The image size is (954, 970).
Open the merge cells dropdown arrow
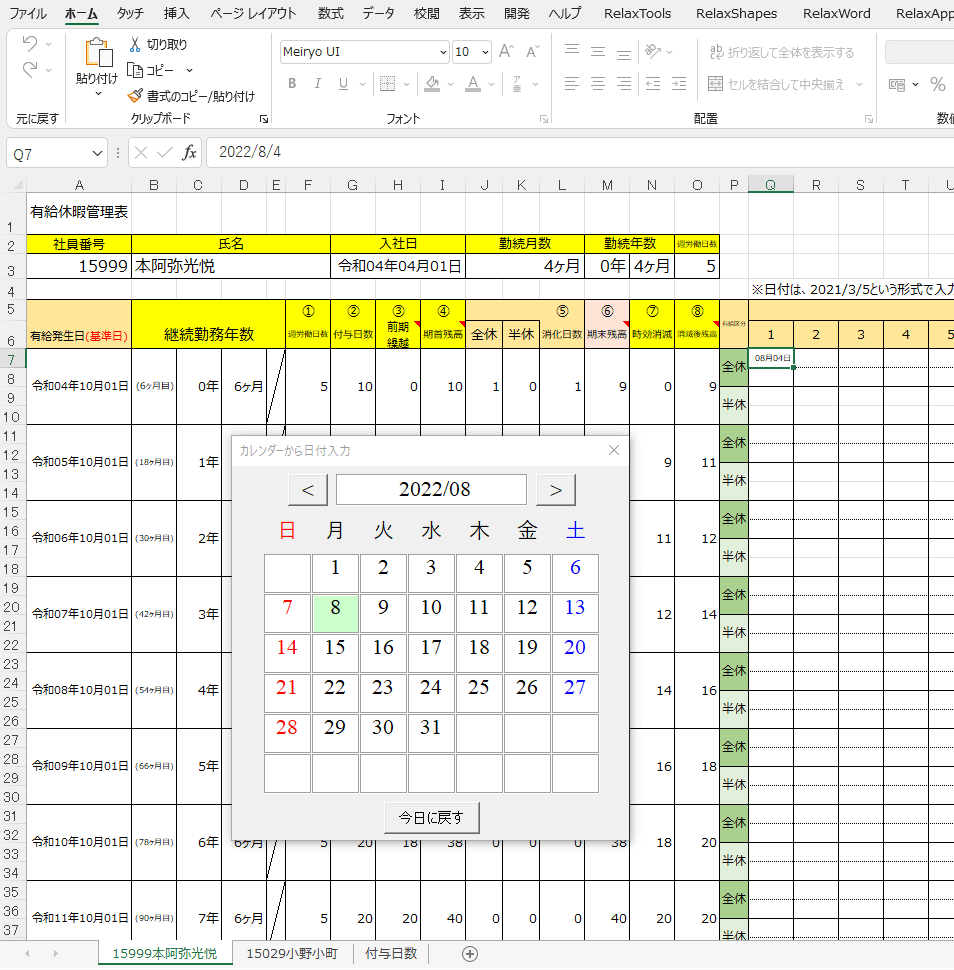(x=859, y=84)
